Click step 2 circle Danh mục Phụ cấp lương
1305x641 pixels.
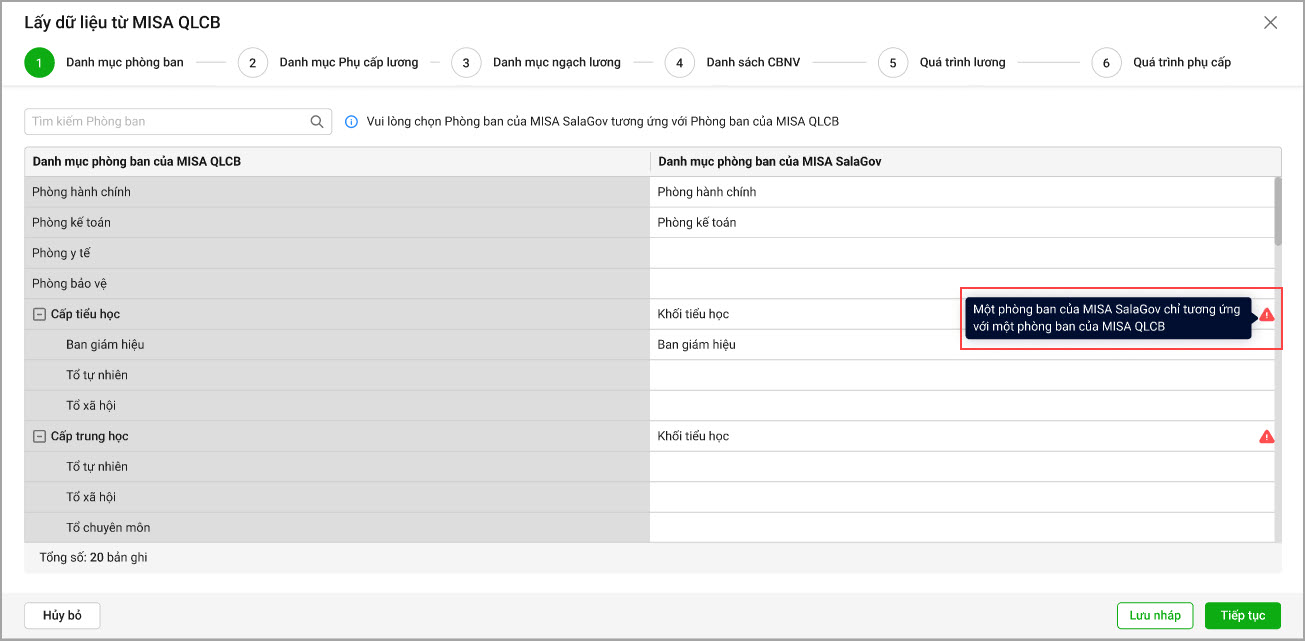click(252, 63)
